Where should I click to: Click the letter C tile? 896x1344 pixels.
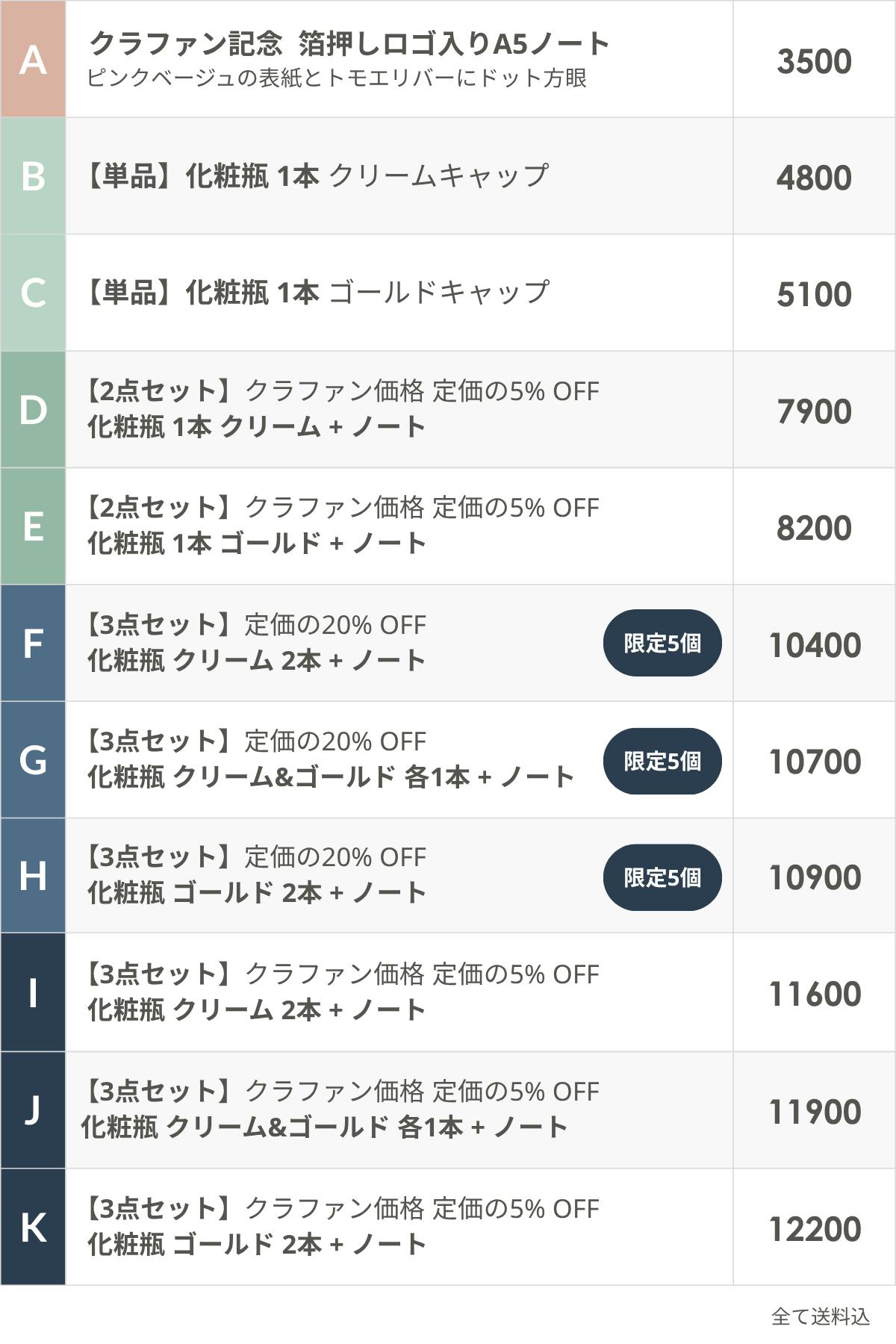tap(33, 293)
